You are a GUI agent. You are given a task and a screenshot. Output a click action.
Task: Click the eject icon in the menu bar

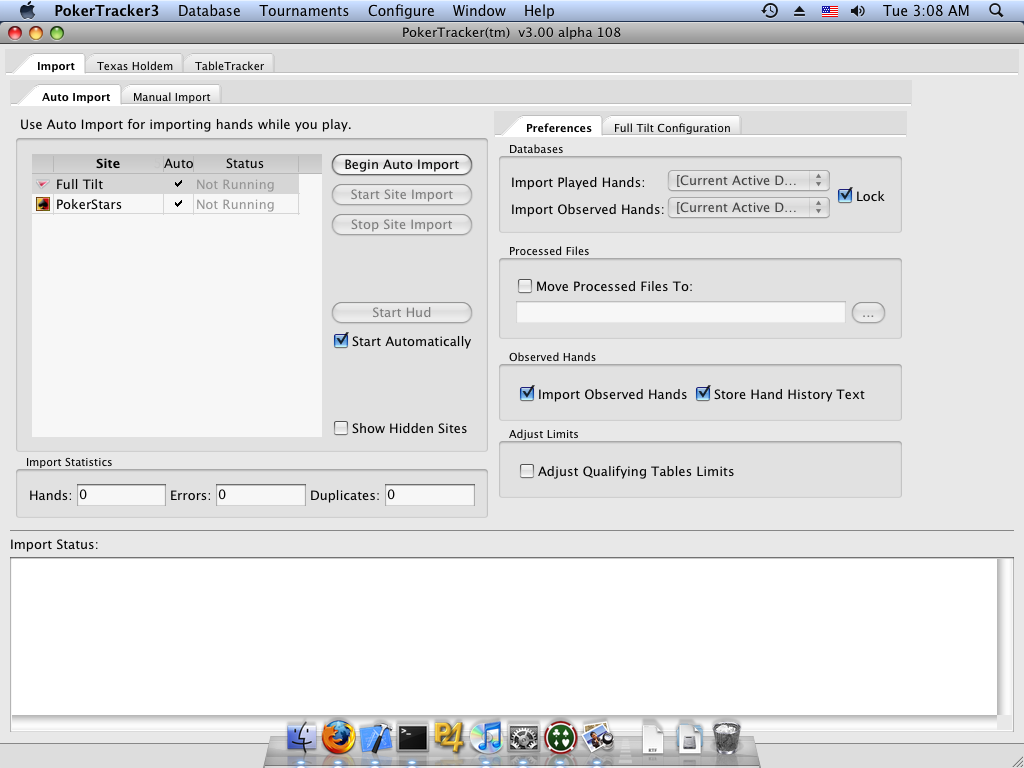[799, 11]
